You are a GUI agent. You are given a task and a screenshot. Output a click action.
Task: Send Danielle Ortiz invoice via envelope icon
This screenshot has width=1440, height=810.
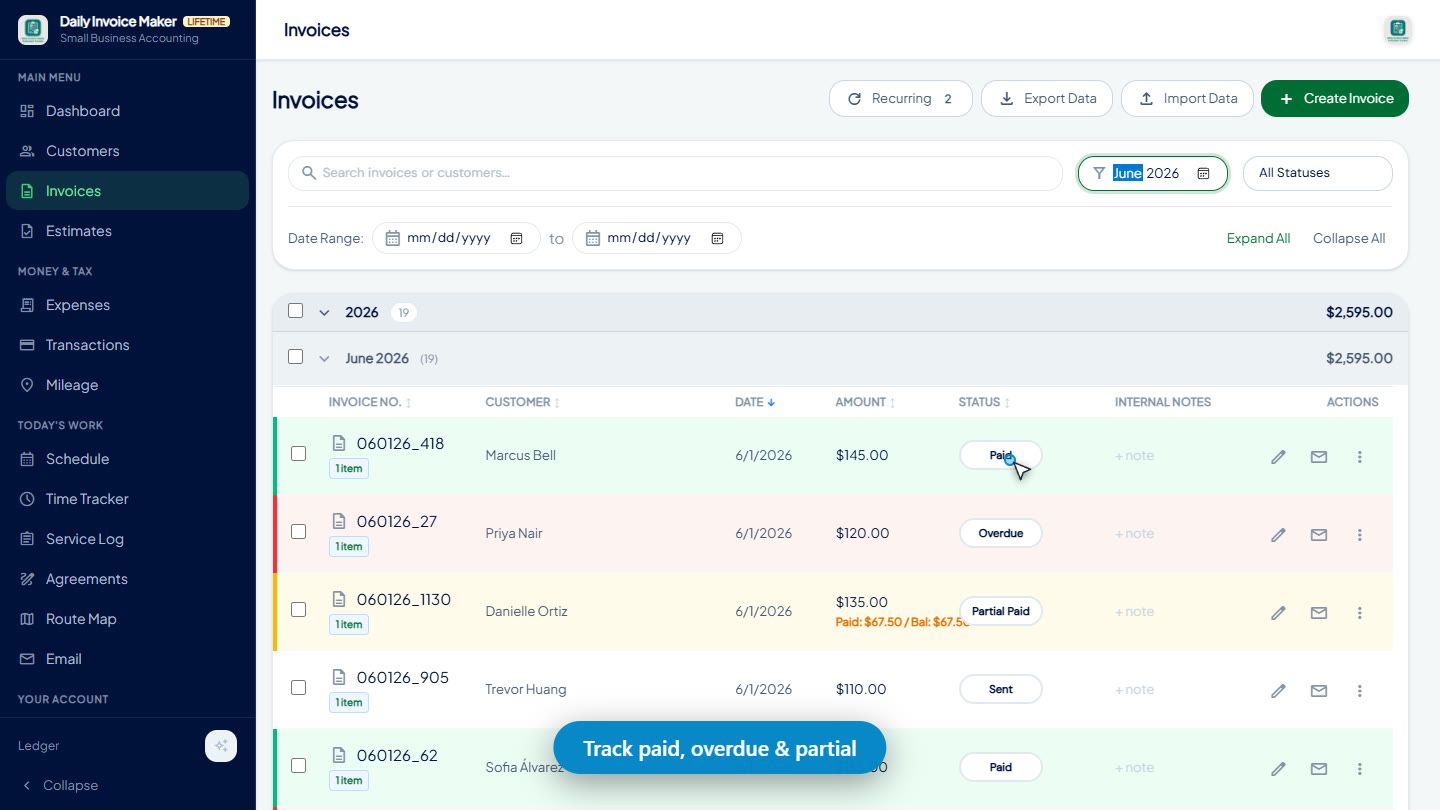point(1319,613)
